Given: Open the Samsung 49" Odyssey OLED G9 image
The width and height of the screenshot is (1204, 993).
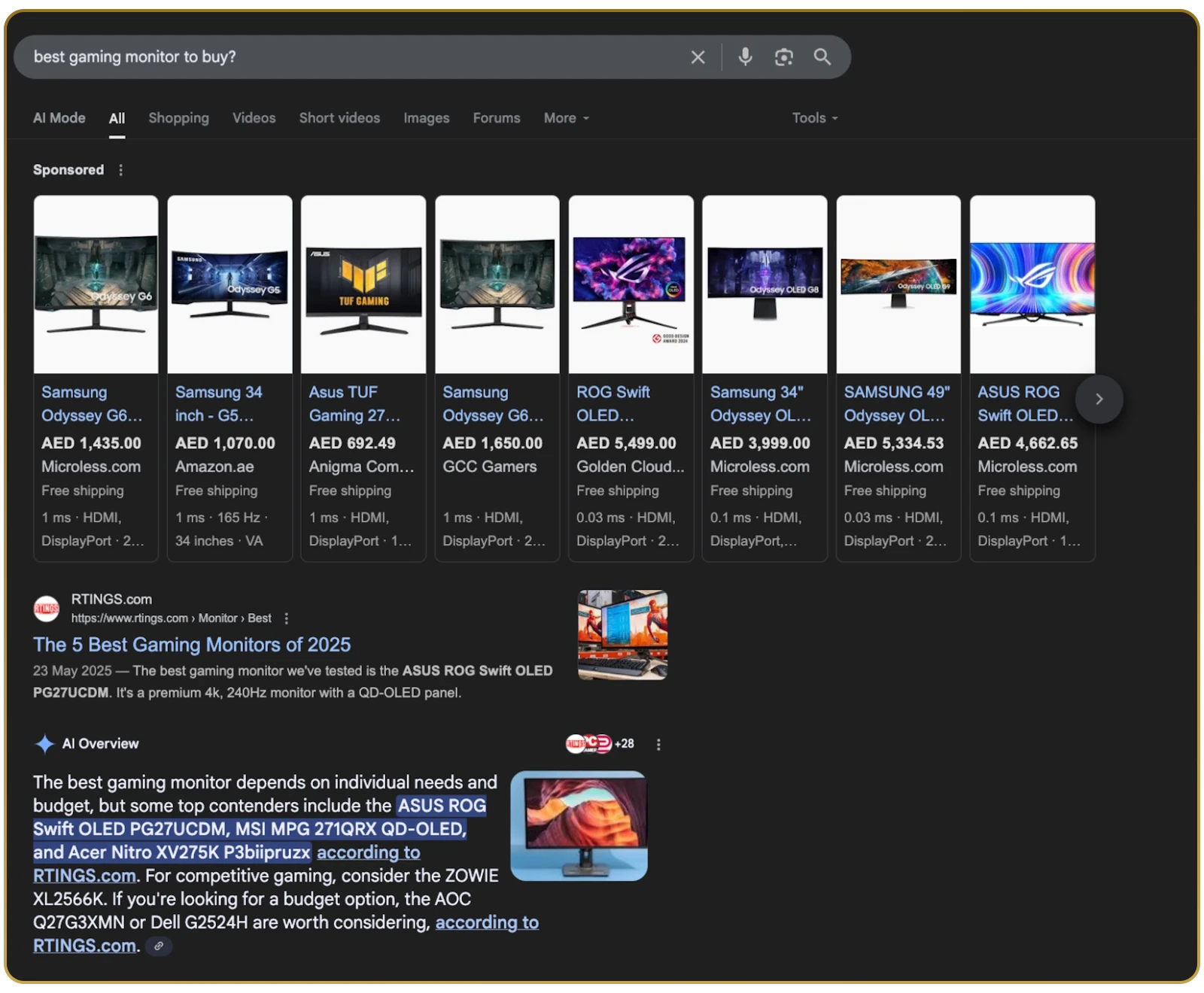Looking at the screenshot, I should point(898,284).
